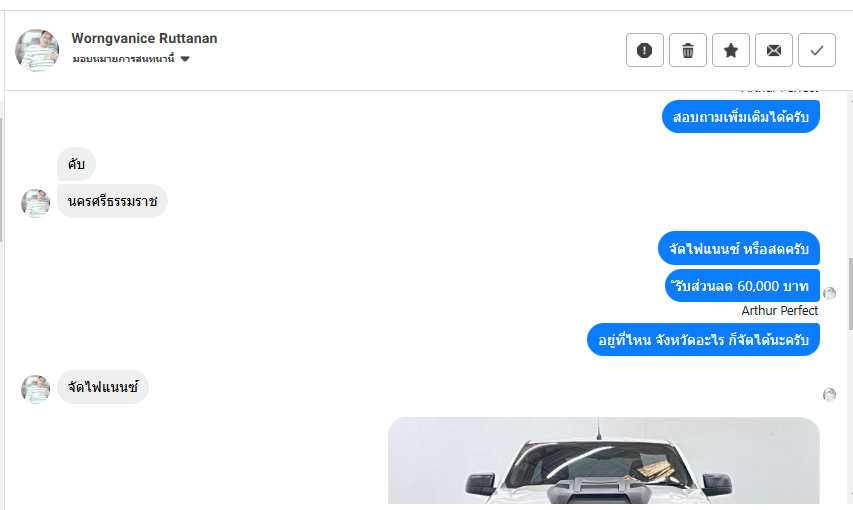Click the Arthur Perfect sender label
The width and height of the screenshot is (853, 510).
(x=780, y=310)
